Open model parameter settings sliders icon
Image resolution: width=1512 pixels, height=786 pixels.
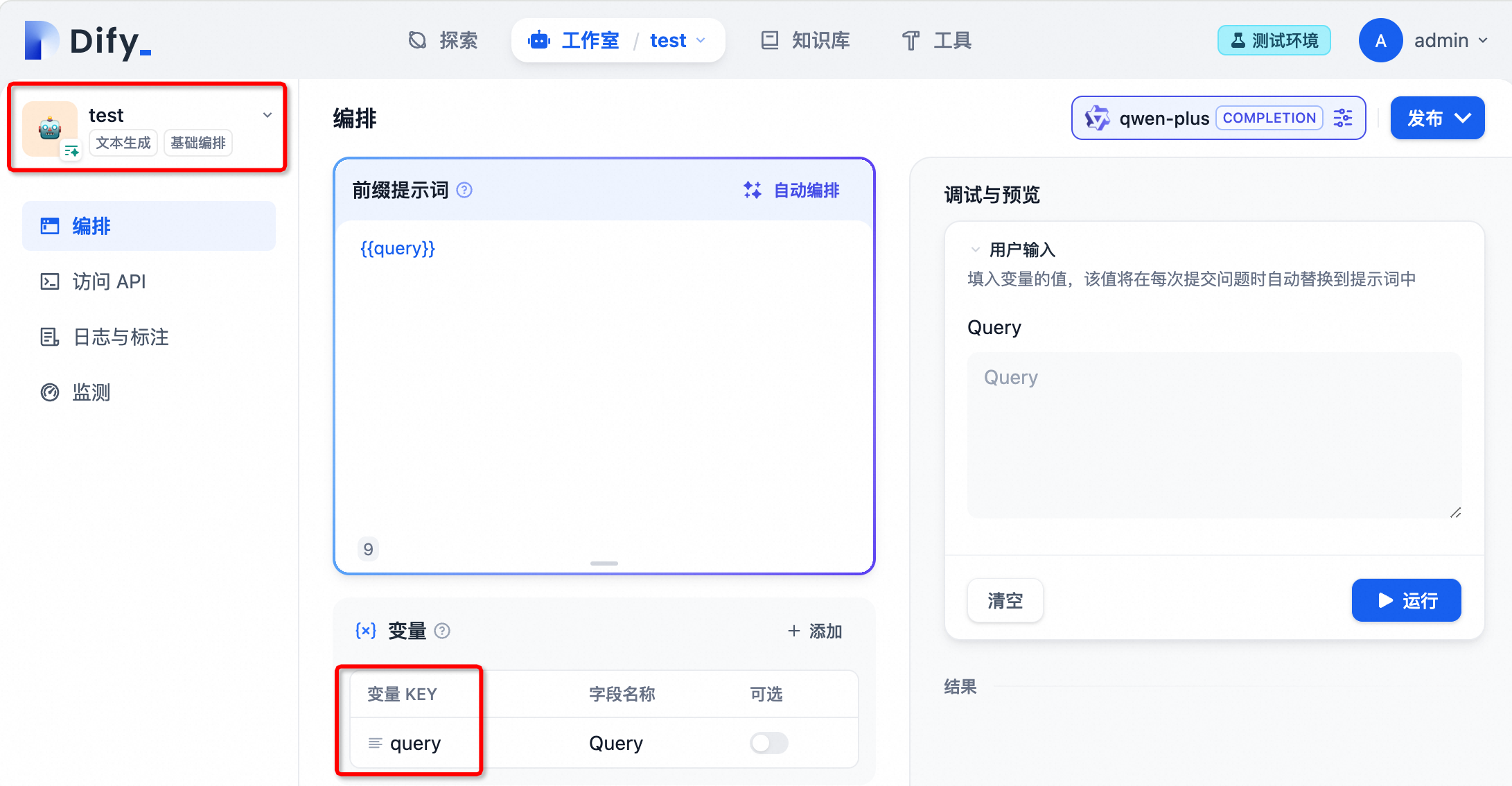(1342, 118)
